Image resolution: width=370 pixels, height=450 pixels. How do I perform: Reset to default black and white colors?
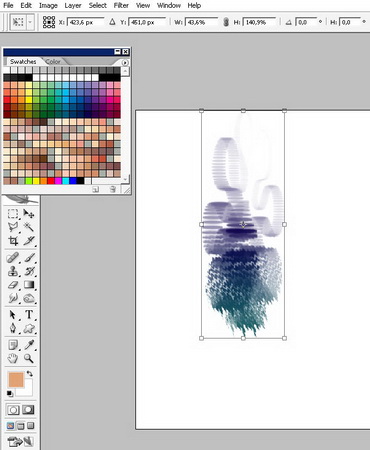coord(10,394)
